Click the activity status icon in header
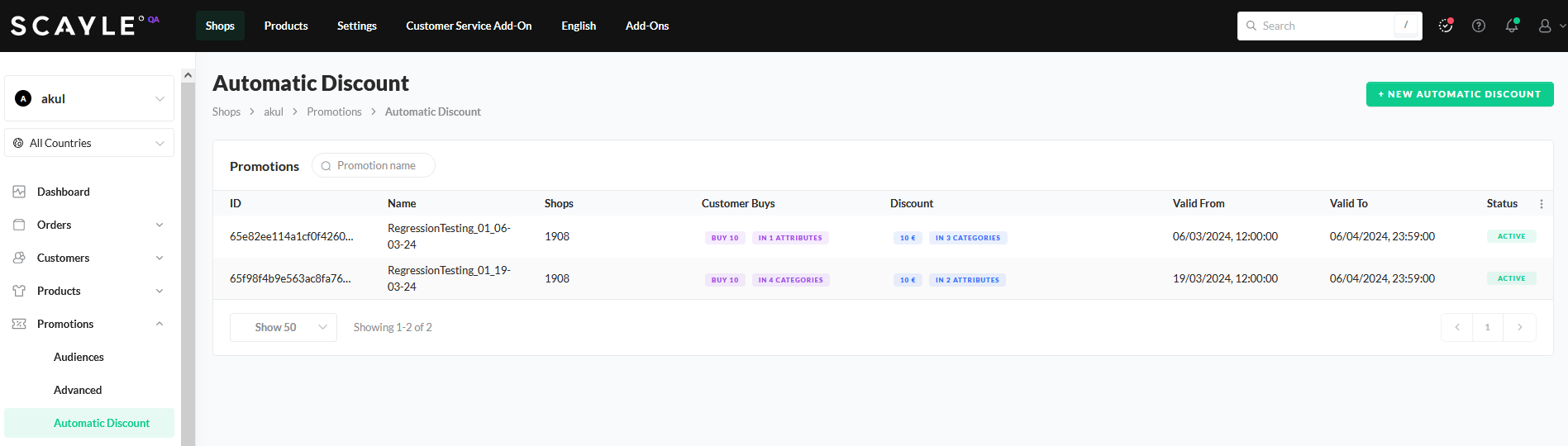This screenshot has width=1568, height=446. [1446, 26]
